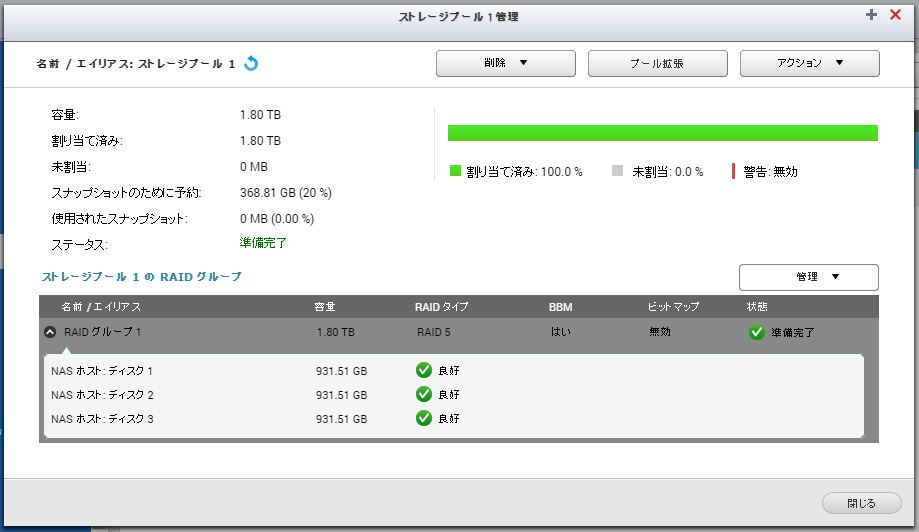Image resolution: width=919 pixels, height=532 pixels.
Task: Click the プール拡張 button
Action: (658, 63)
